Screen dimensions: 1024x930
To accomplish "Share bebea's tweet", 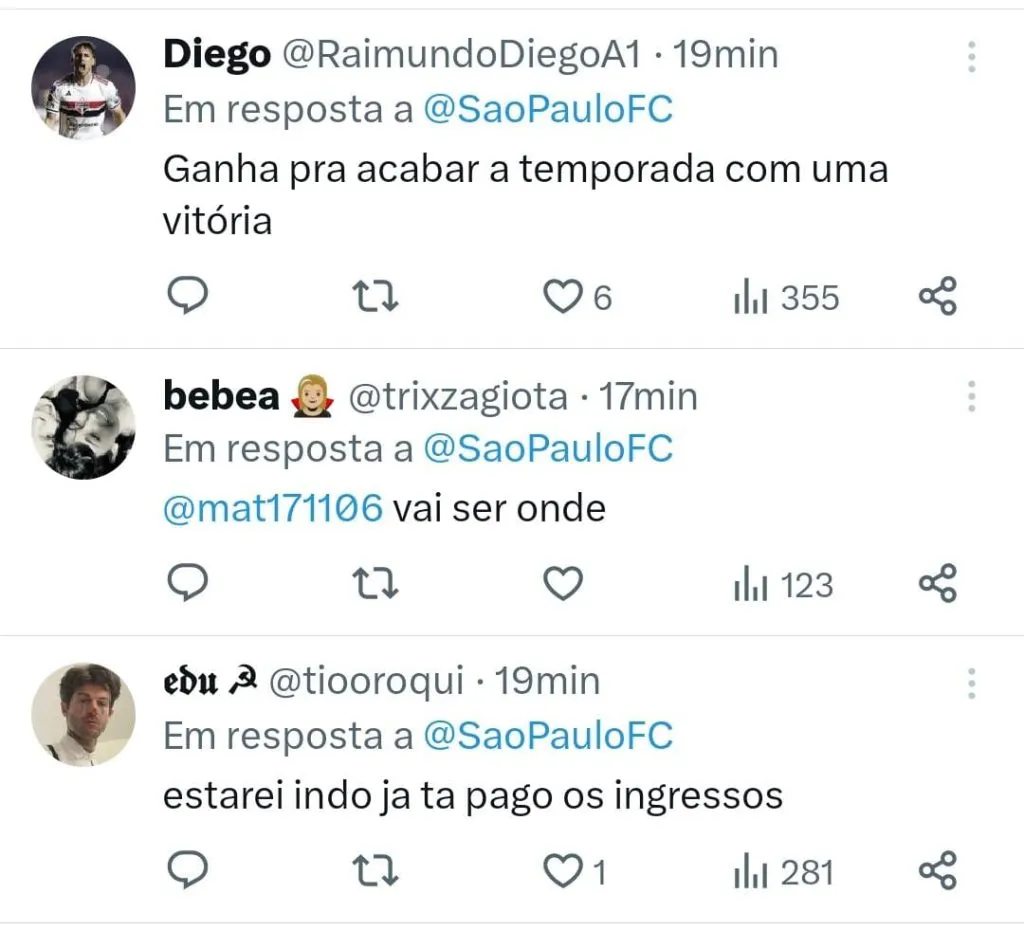I will [937, 583].
